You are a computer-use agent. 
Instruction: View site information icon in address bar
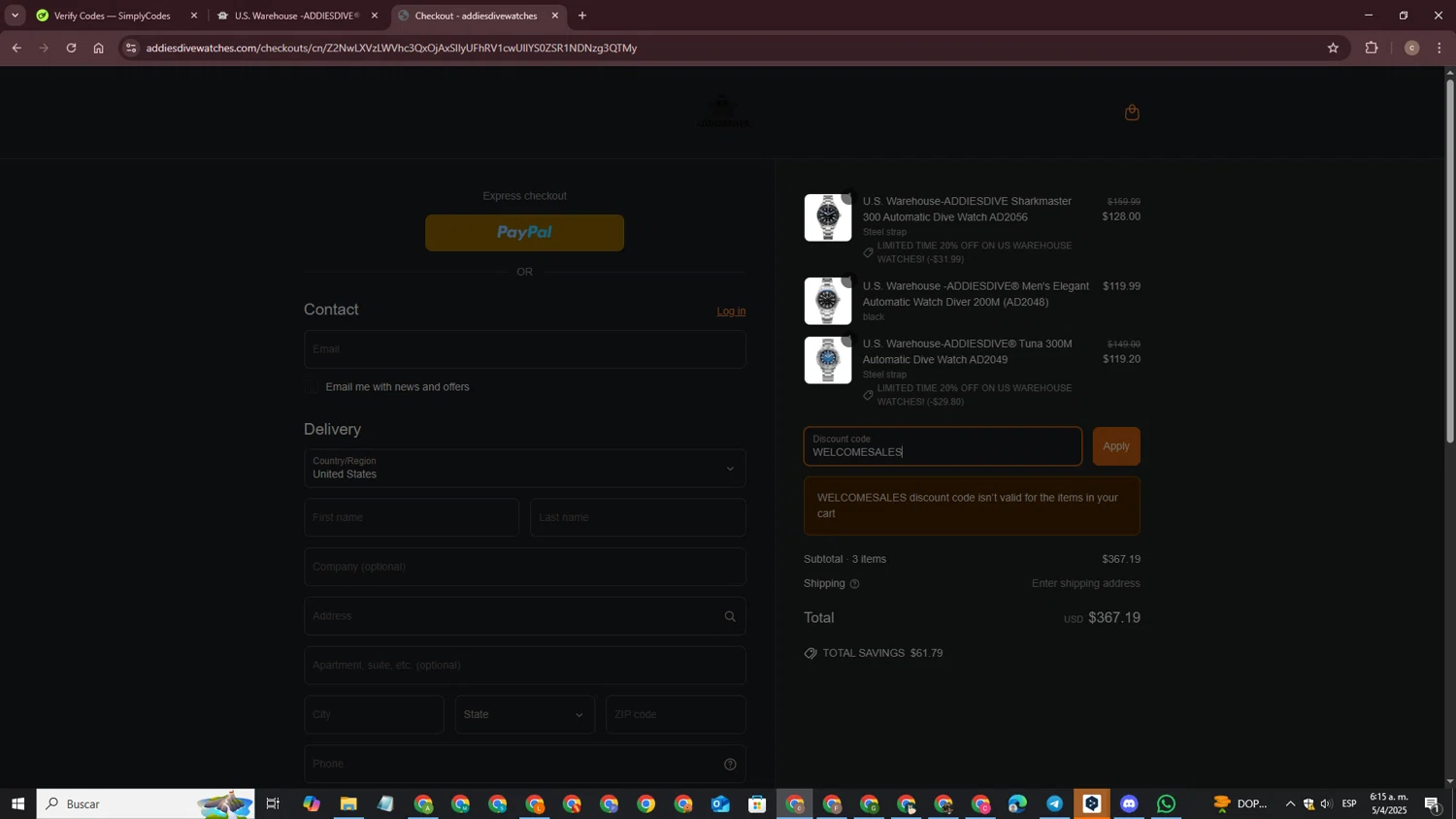point(131,48)
